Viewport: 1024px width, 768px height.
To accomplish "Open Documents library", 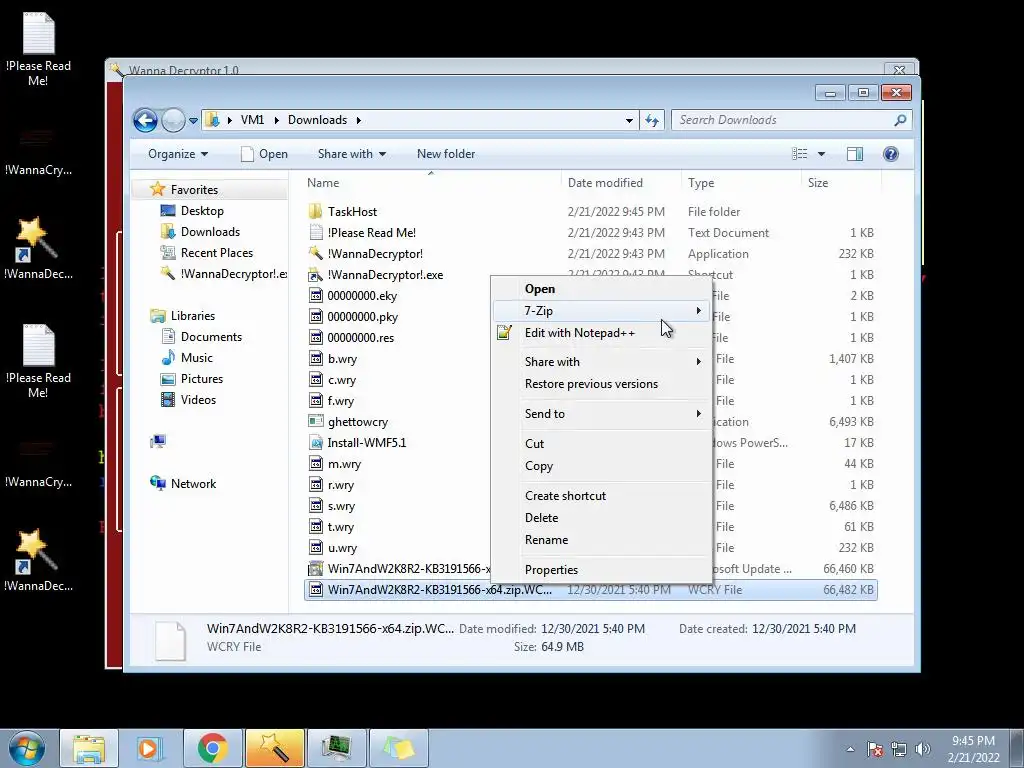I will tap(211, 337).
